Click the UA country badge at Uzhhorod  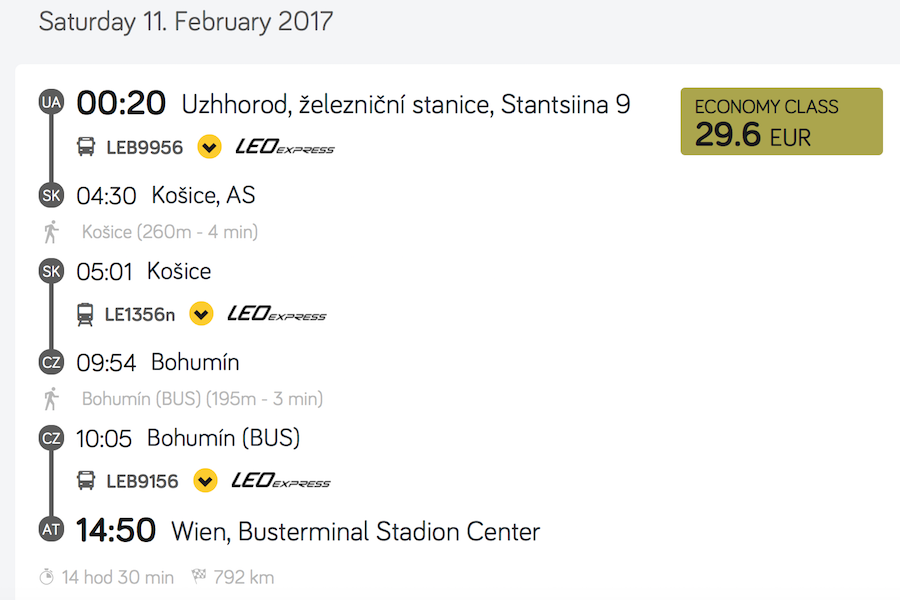[51, 103]
